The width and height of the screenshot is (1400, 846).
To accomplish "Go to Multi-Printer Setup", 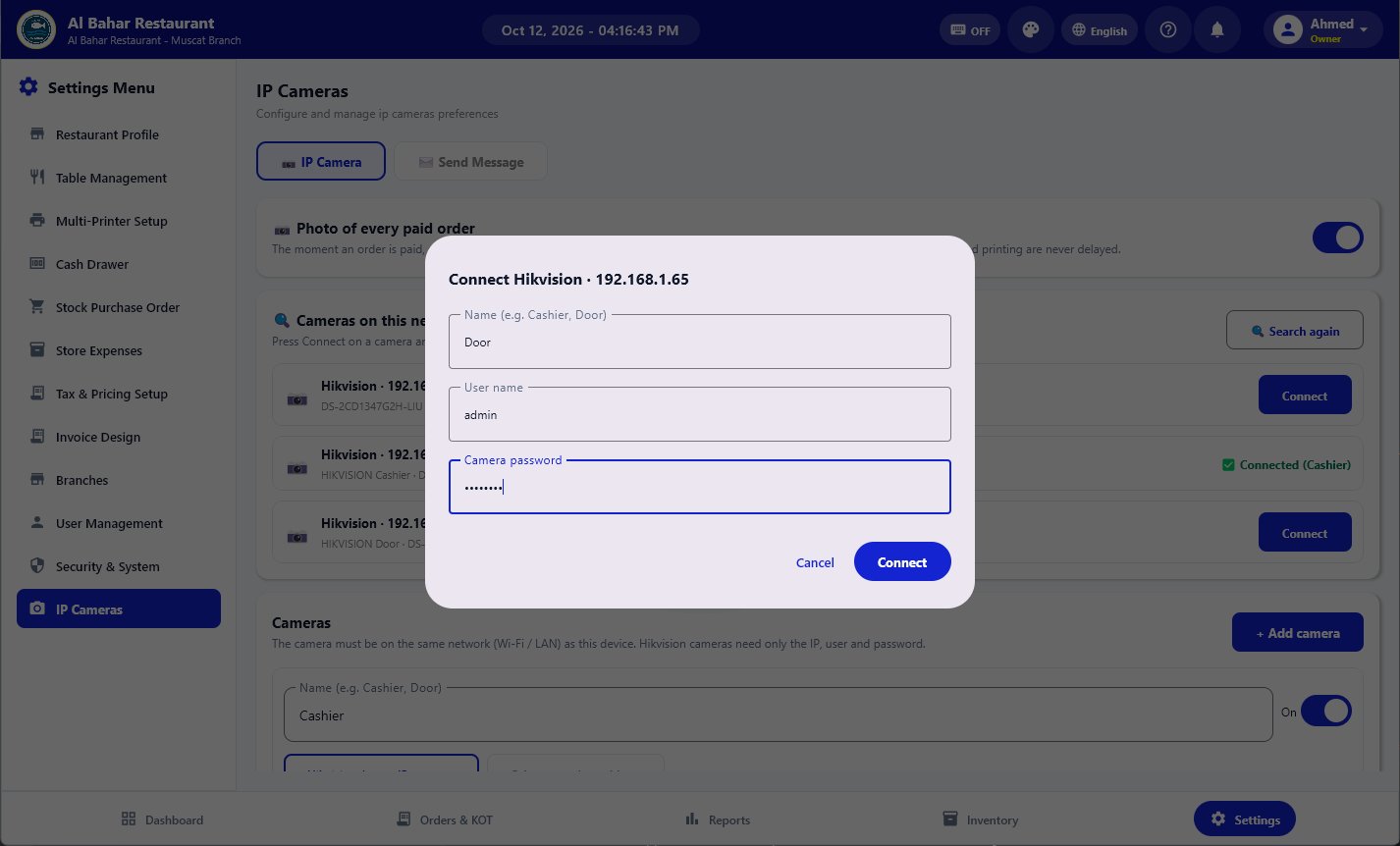I will [x=119, y=221].
